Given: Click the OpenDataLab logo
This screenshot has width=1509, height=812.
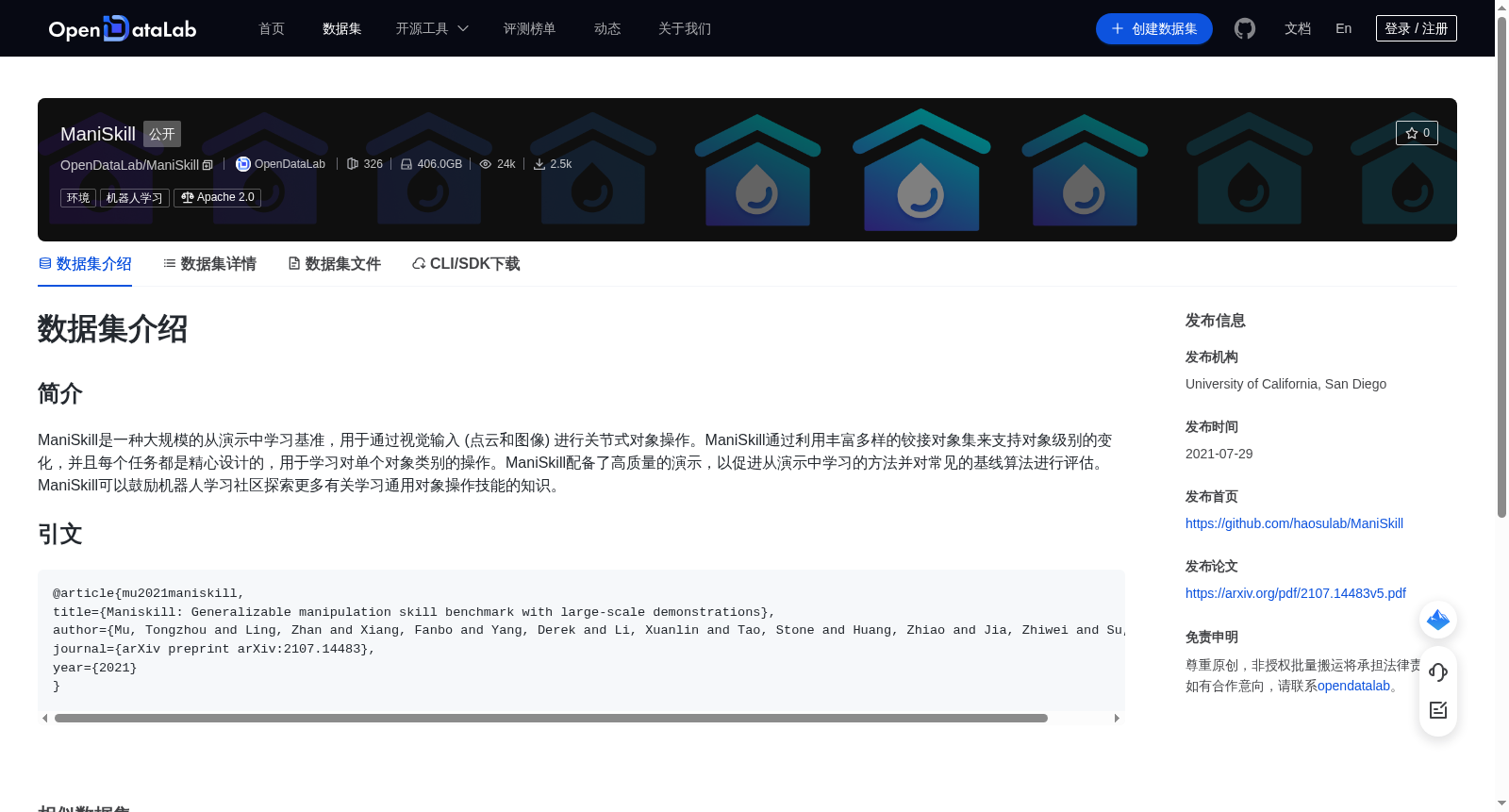Looking at the screenshot, I should tap(123, 28).
